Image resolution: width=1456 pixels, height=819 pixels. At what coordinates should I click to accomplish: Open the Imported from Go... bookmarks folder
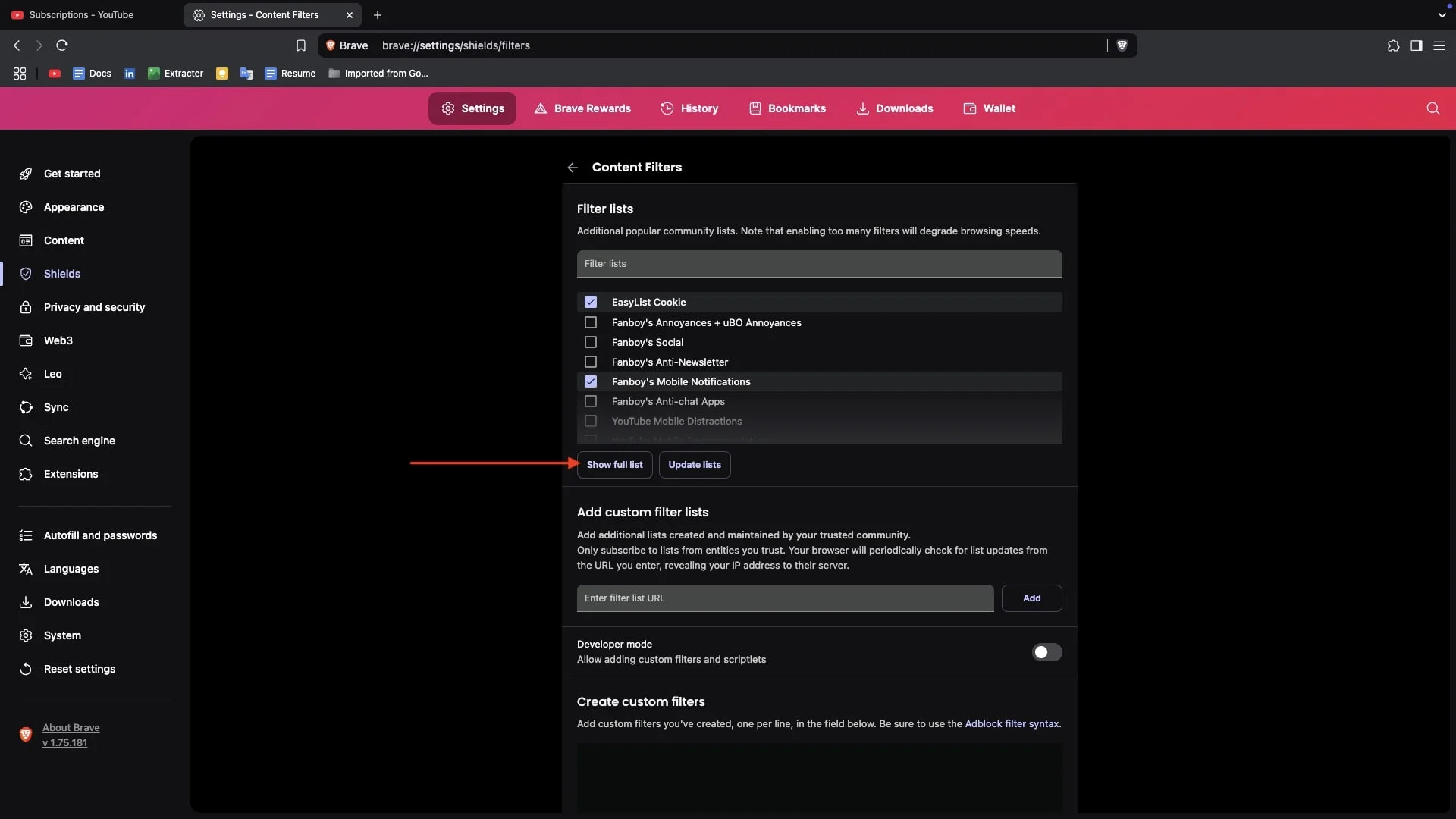tap(378, 74)
